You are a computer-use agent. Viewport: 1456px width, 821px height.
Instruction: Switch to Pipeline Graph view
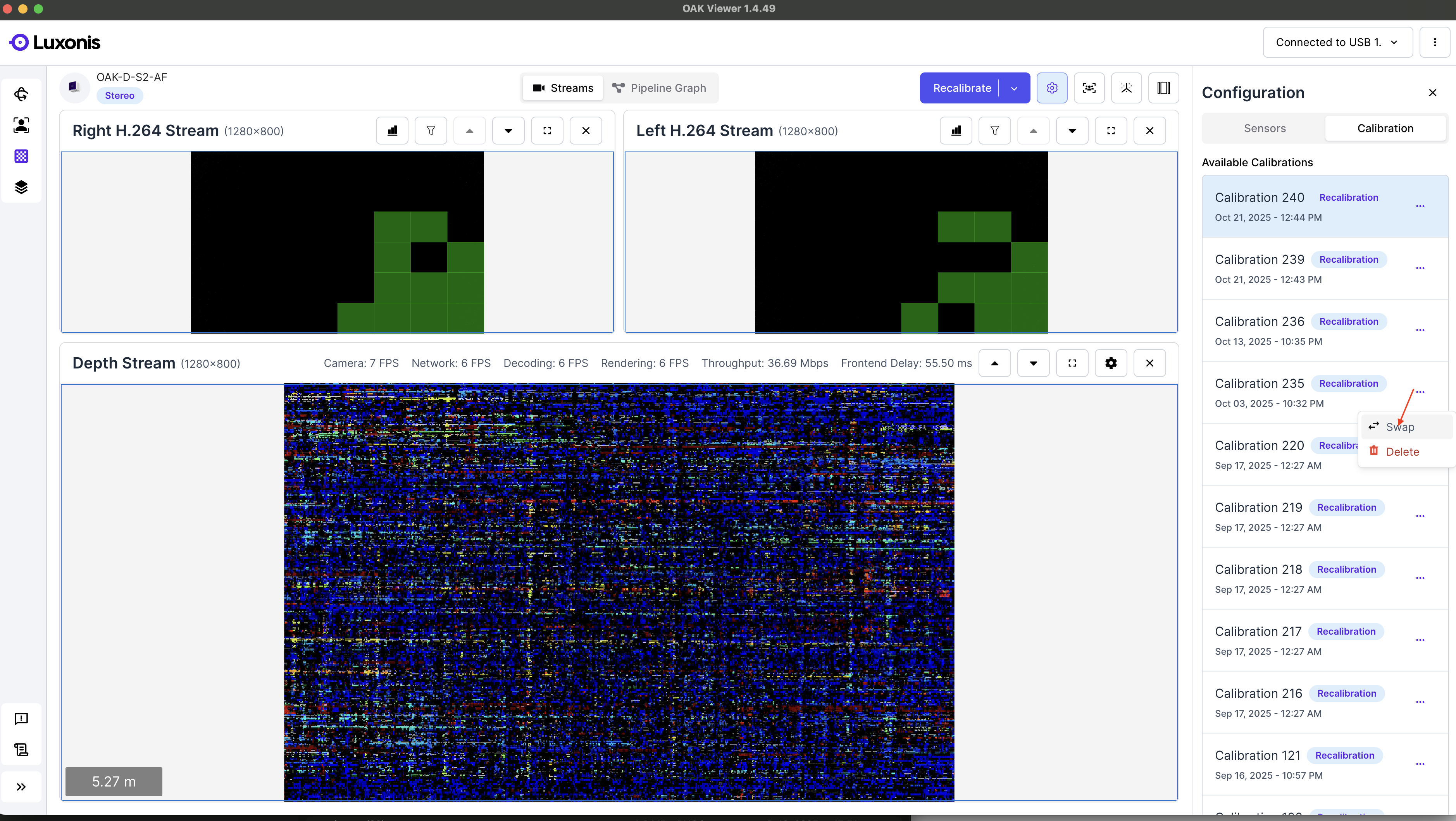pos(660,88)
